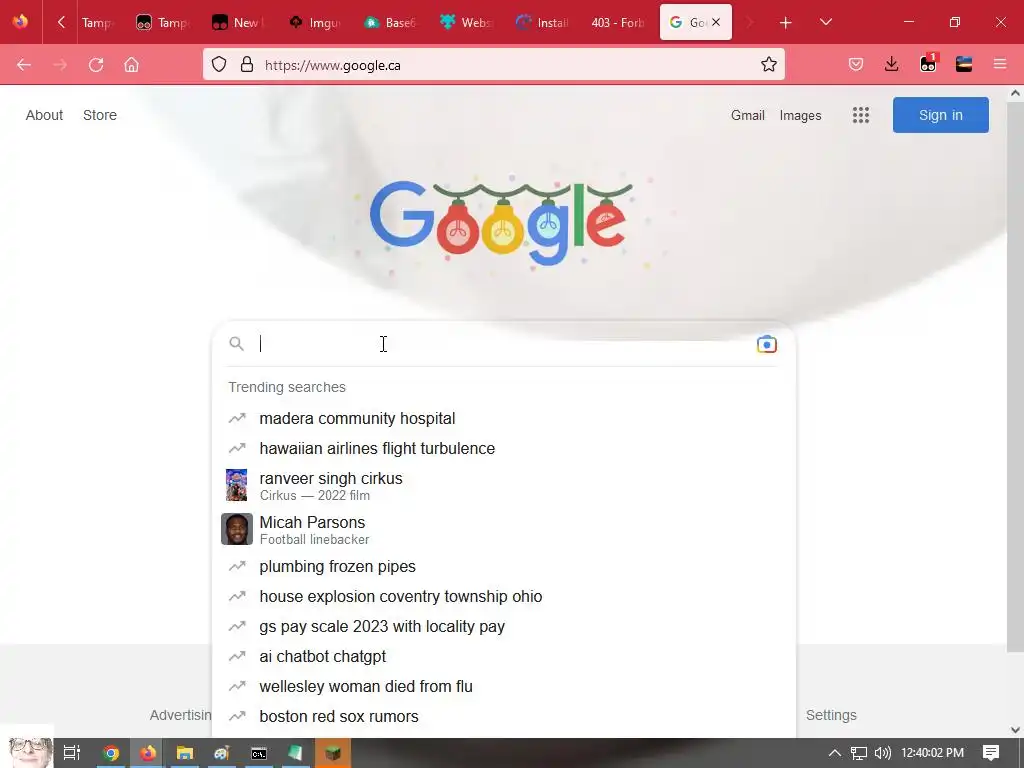Select suggestion wellesley woman died from flu
Viewport: 1024px width, 768px height.
tap(504, 686)
